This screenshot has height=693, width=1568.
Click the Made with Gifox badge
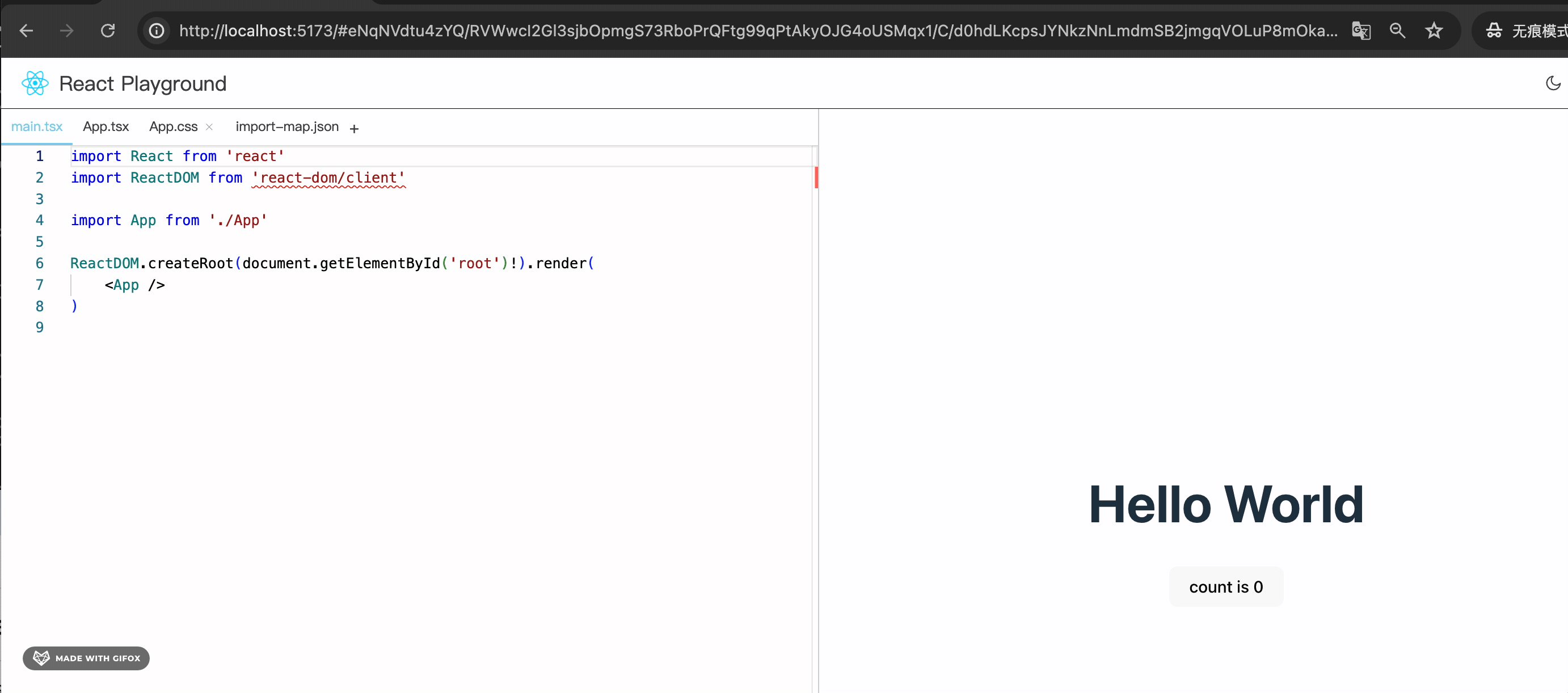point(86,658)
